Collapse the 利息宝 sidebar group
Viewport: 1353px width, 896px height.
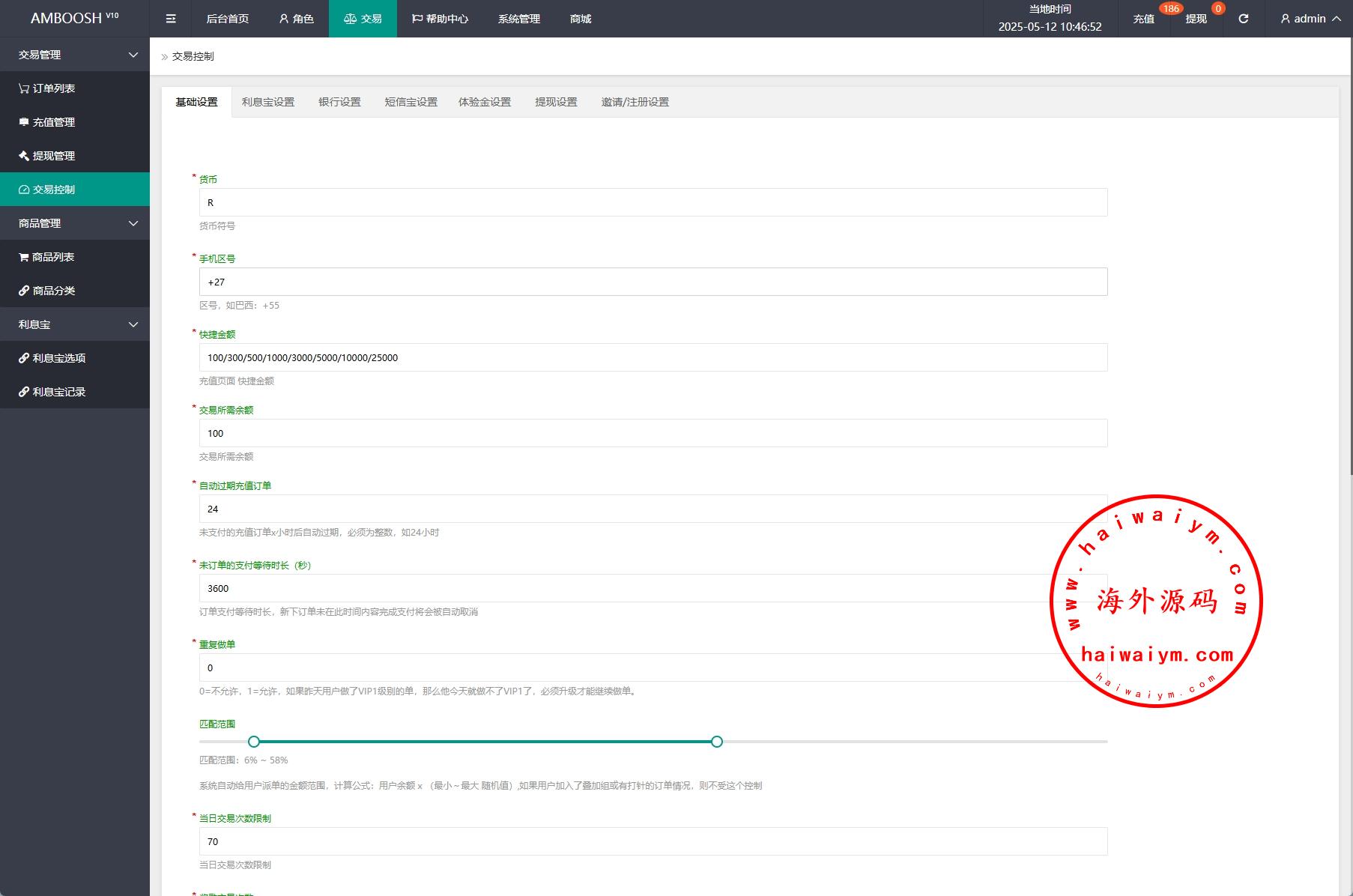pos(75,324)
